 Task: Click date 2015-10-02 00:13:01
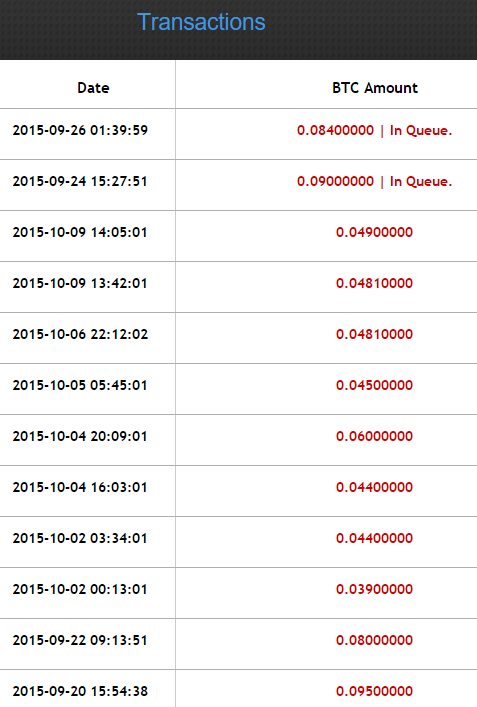(80, 589)
